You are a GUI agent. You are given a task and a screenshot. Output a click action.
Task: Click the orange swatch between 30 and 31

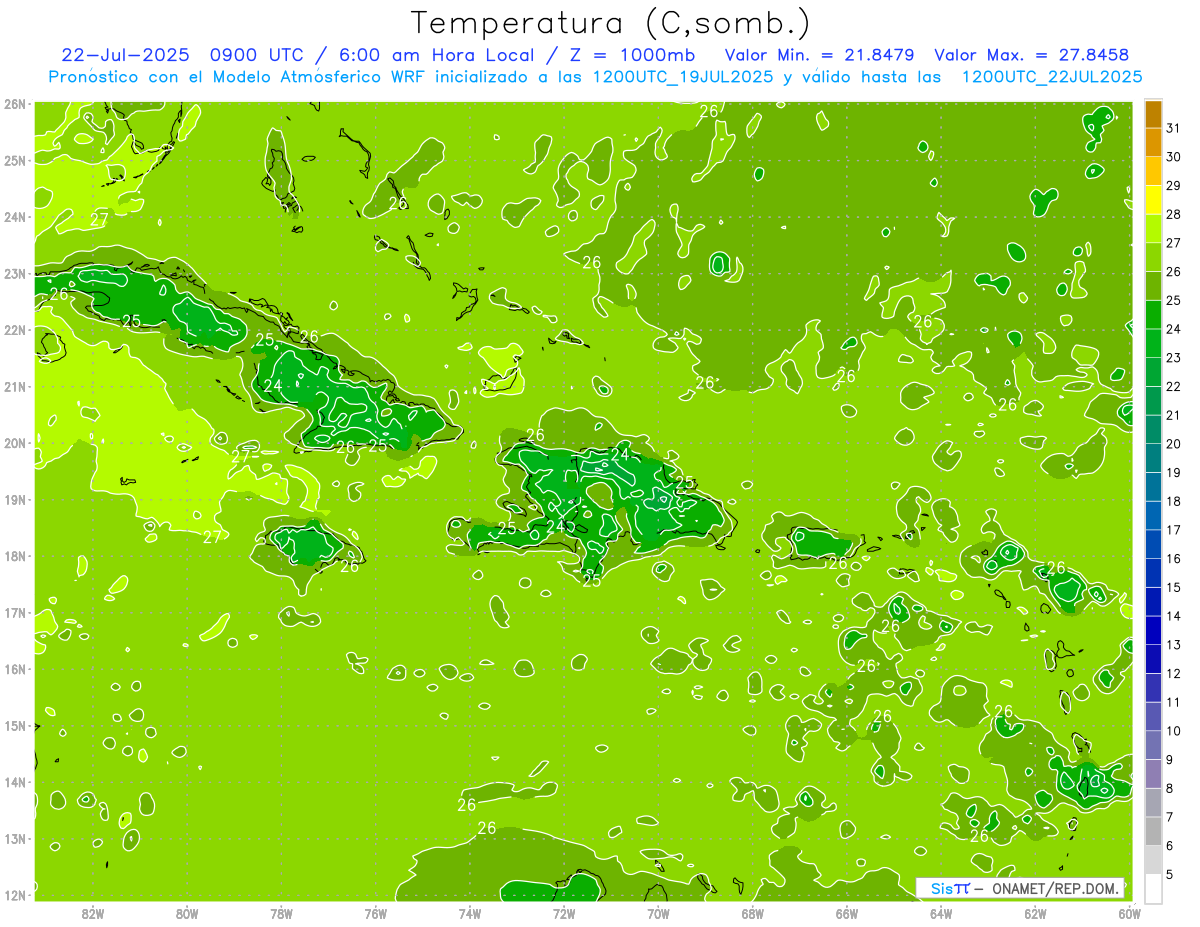pyautogui.click(x=1153, y=142)
